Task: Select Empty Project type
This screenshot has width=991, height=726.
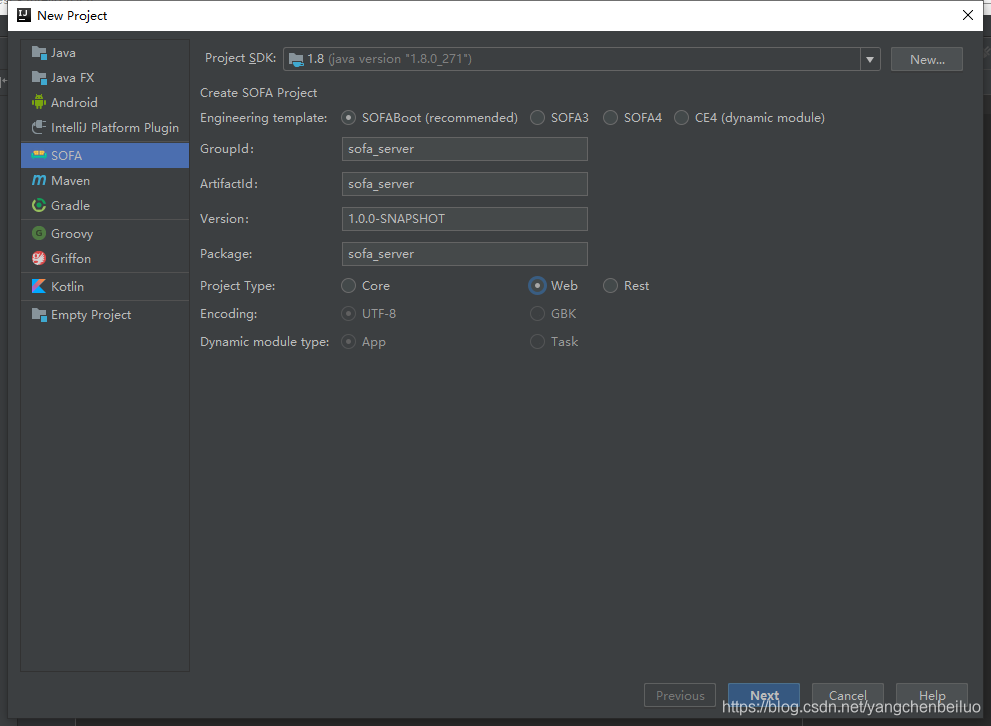Action: tap(105, 315)
